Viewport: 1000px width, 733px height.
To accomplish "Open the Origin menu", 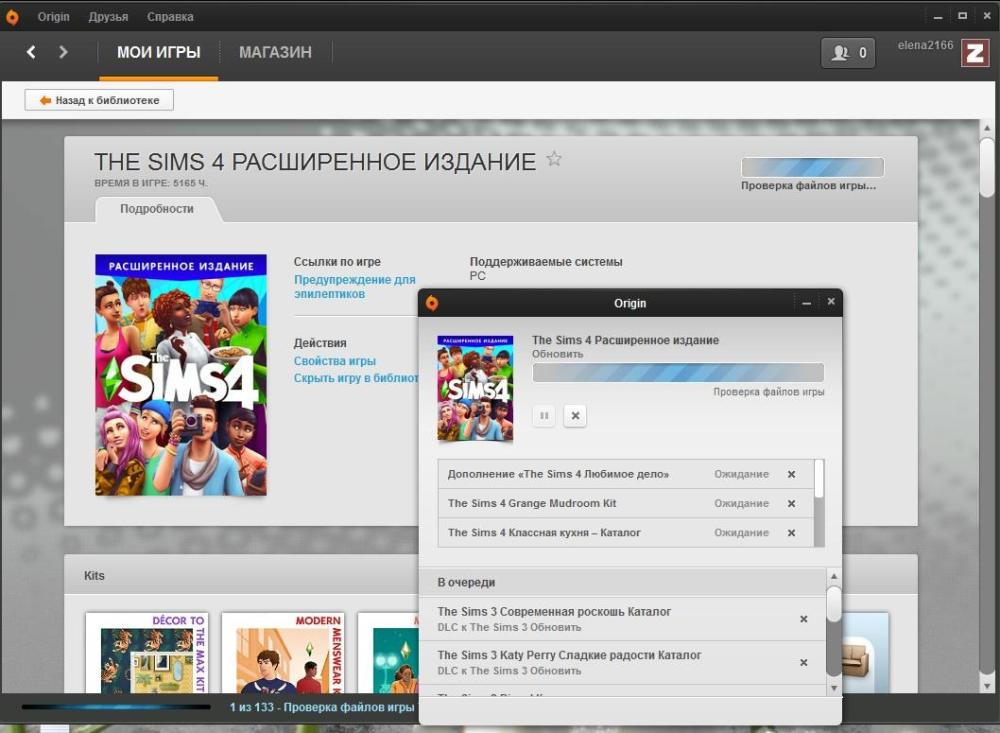I will 54,17.
